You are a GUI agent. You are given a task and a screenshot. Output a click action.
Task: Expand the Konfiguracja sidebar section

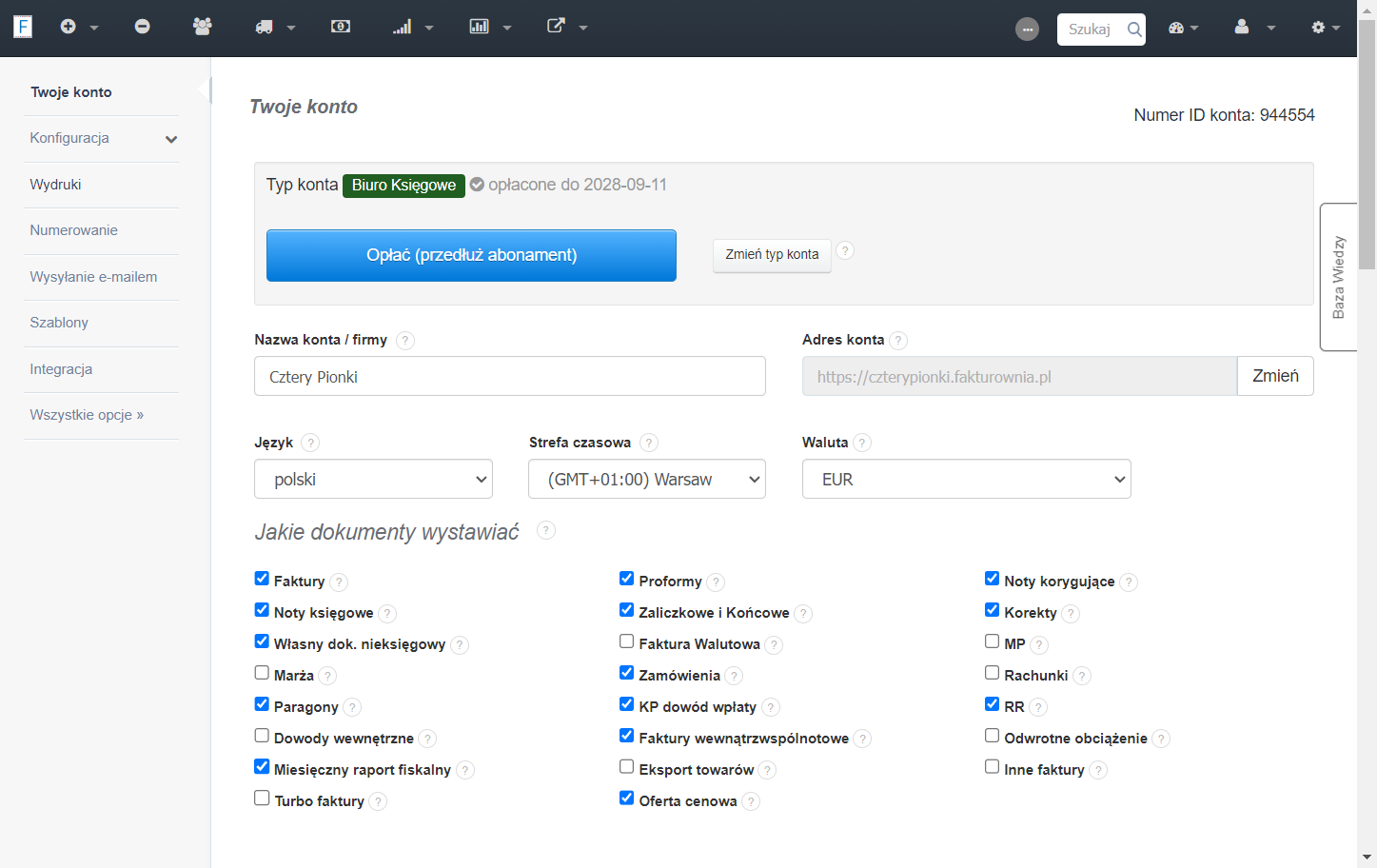(x=101, y=139)
